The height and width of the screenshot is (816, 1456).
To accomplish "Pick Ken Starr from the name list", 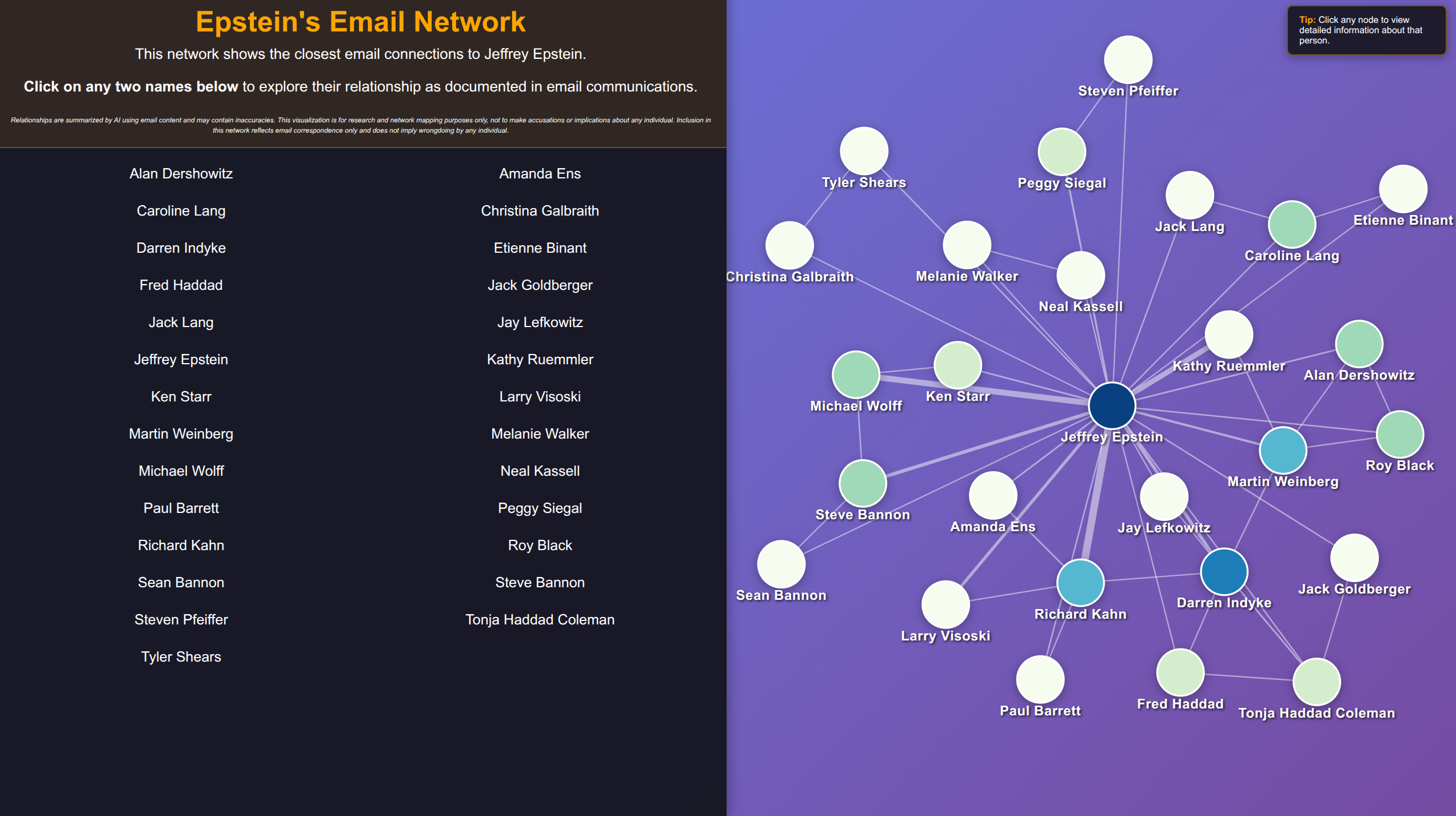I will (x=181, y=396).
